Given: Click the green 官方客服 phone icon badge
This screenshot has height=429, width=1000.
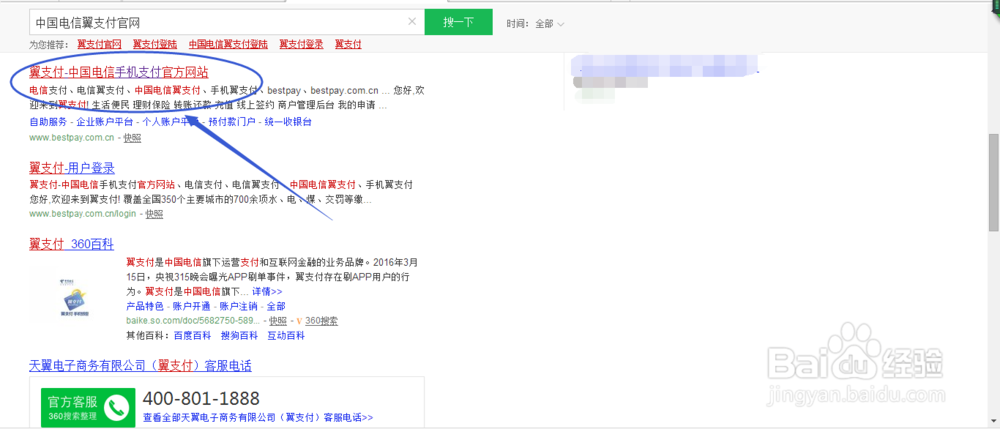Looking at the screenshot, I should [x=88, y=407].
